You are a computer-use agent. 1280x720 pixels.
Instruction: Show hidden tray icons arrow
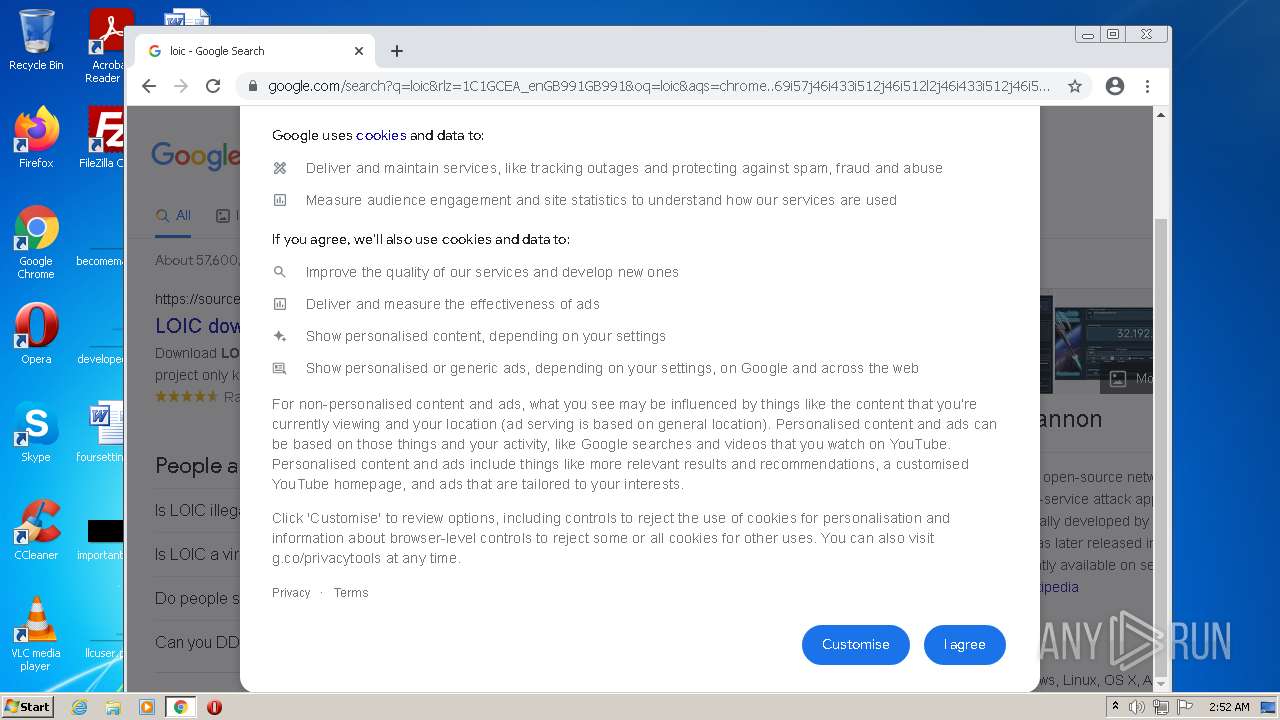(x=1115, y=707)
